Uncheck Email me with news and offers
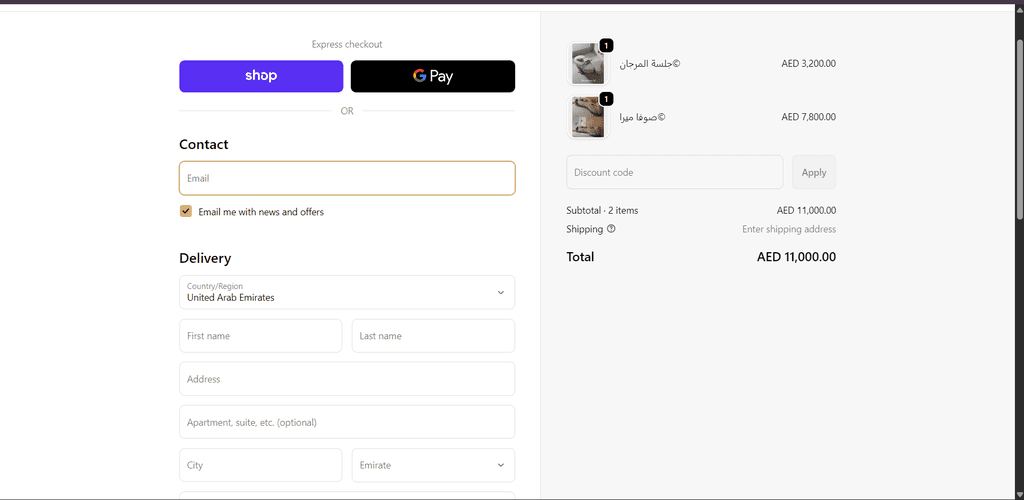The image size is (1024, 500). pos(186,211)
